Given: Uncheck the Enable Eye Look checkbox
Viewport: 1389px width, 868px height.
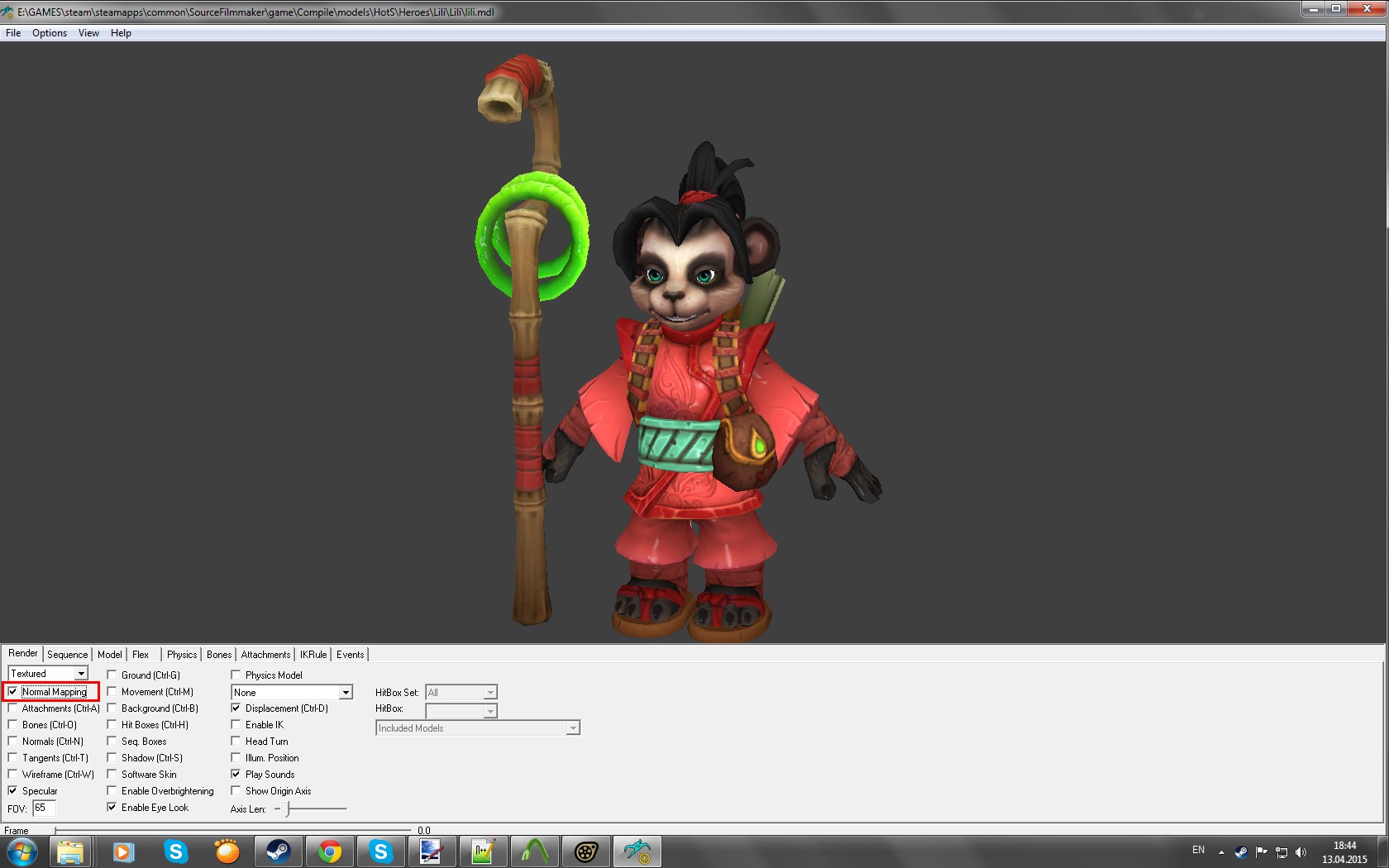Looking at the screenshot, I should pos(112,808).
